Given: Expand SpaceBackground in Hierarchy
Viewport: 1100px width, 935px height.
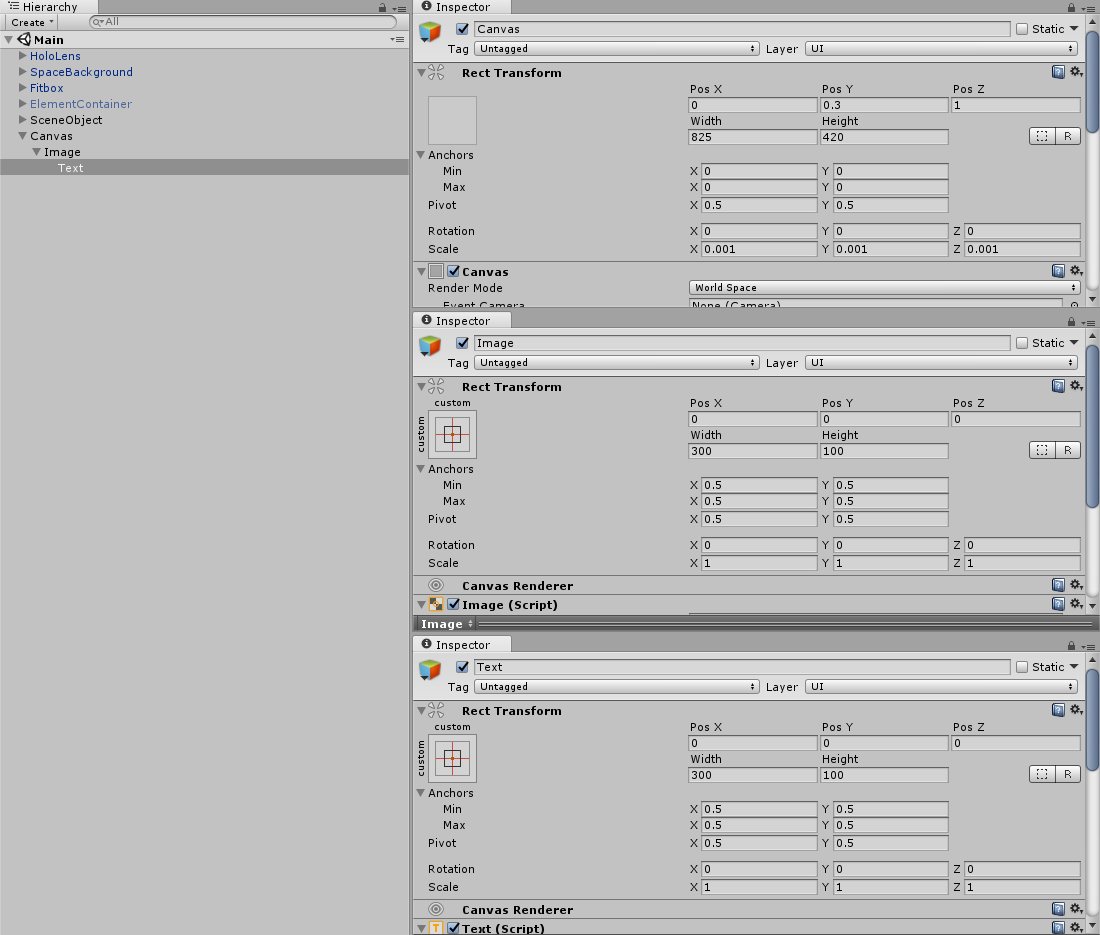Looking at the screenshot, I should (22, 72).
